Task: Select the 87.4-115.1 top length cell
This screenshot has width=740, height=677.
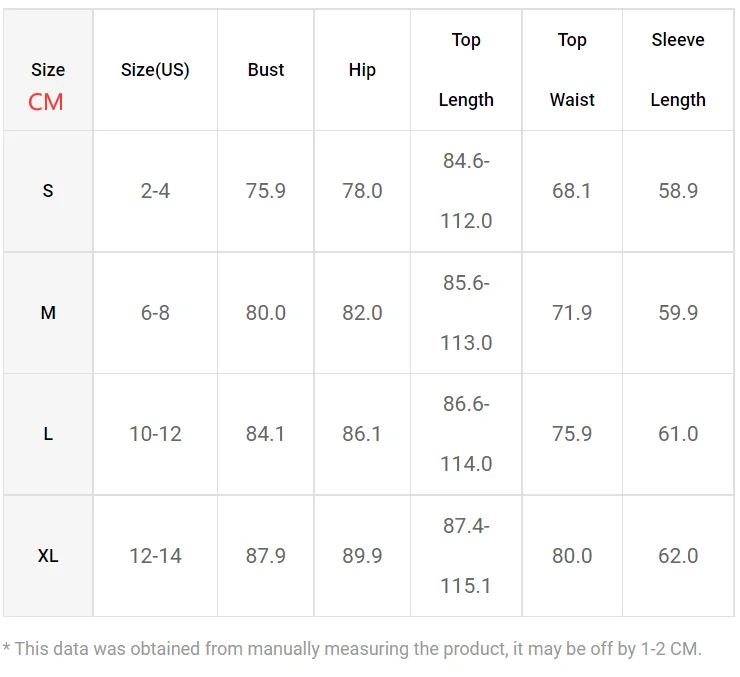Action: [x=466, y=556]
